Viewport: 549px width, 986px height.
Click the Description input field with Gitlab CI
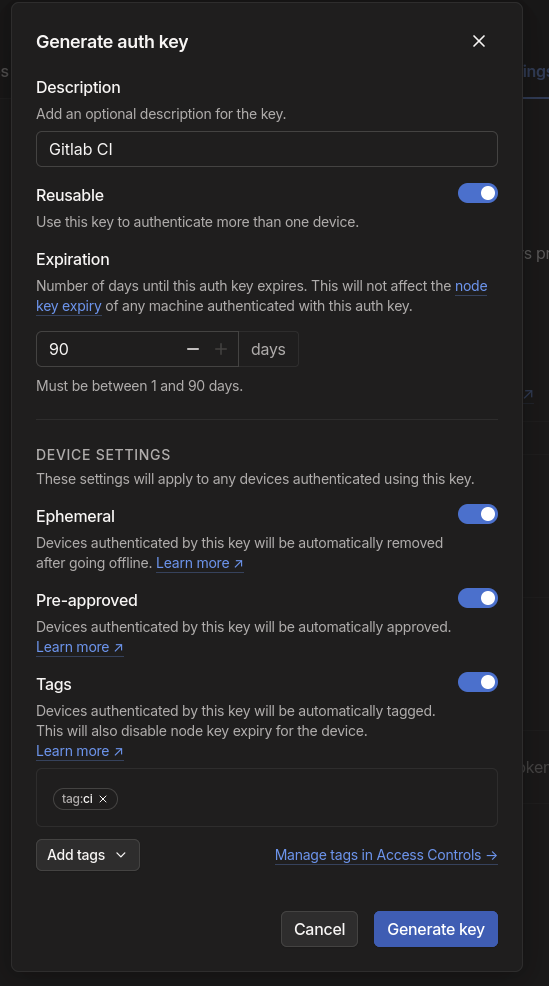[x=267, y=149]
